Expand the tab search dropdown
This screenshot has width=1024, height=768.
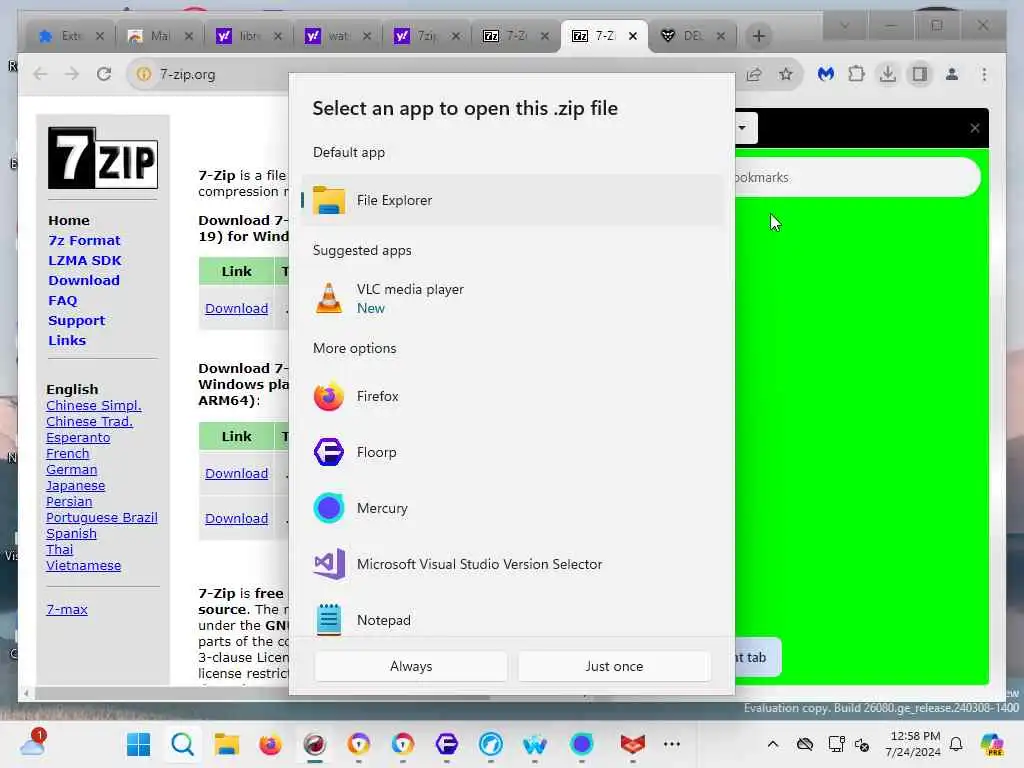point(844,26)
